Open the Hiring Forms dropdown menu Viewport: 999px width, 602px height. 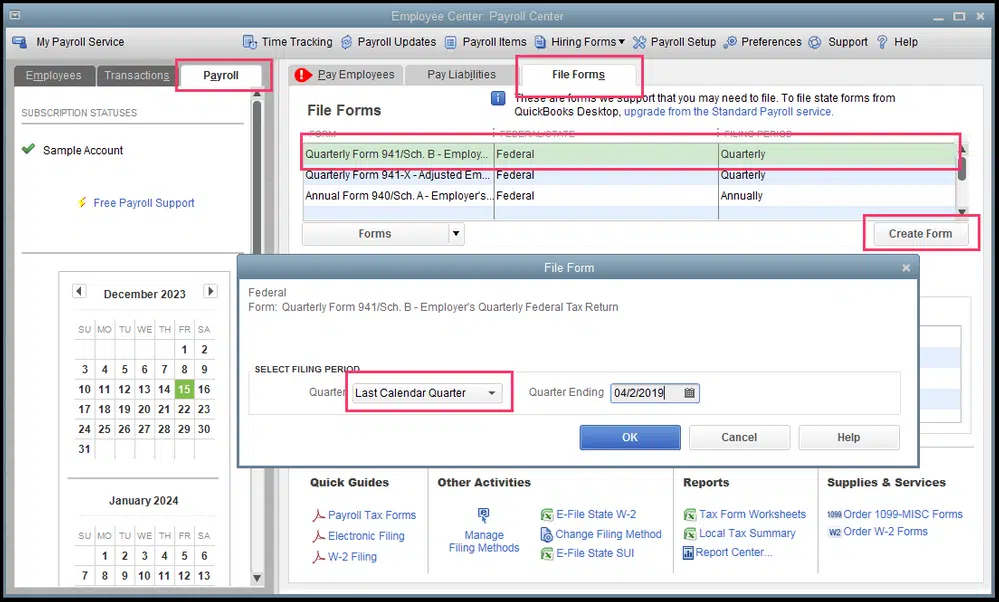pos(621,42)
